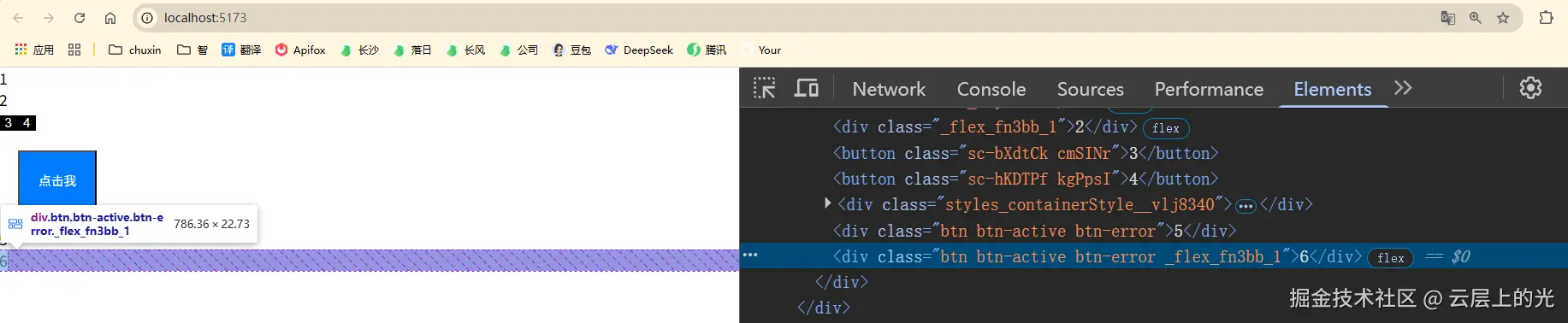Click the black button labeled 3
1568x323 pixels.
coord(9,123)
